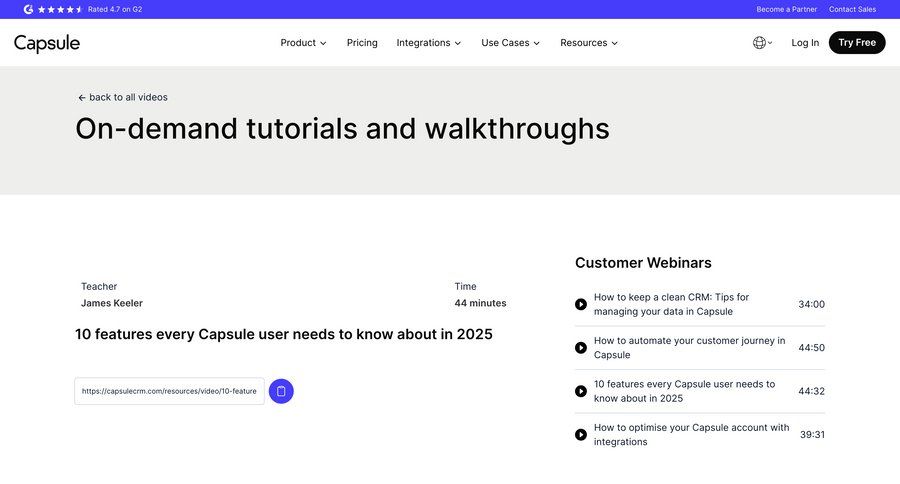Image resolution: width=900 pixels, height=484 pixels.
Task: Play the 10 features webinar icon
Action: tap(581, 391)
